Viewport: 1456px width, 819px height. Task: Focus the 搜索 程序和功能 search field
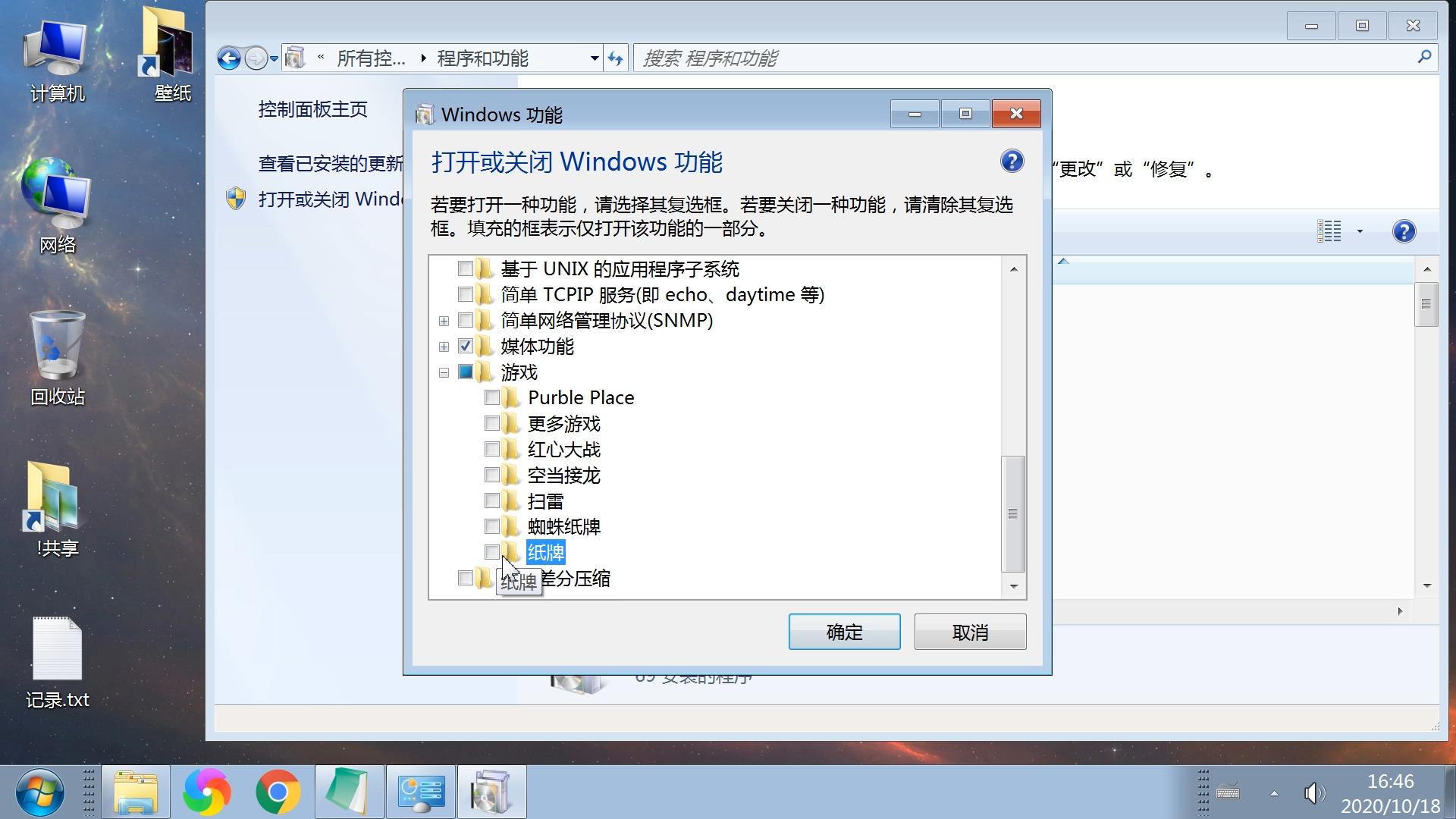click(x=1024, y=58)
